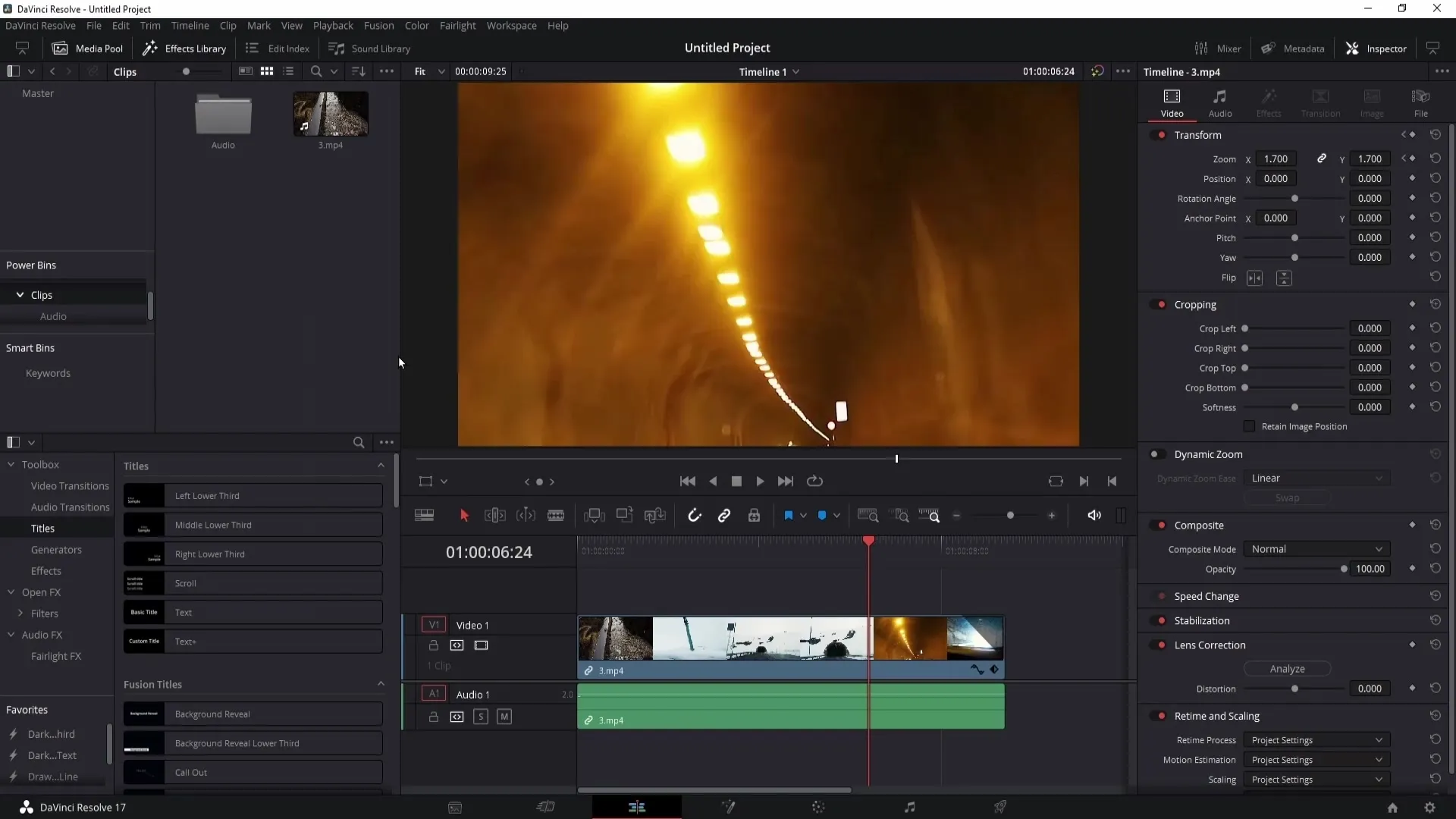Click the Audio track mute icon
This screenshot has height=819, width=1456.
[504, 717]
